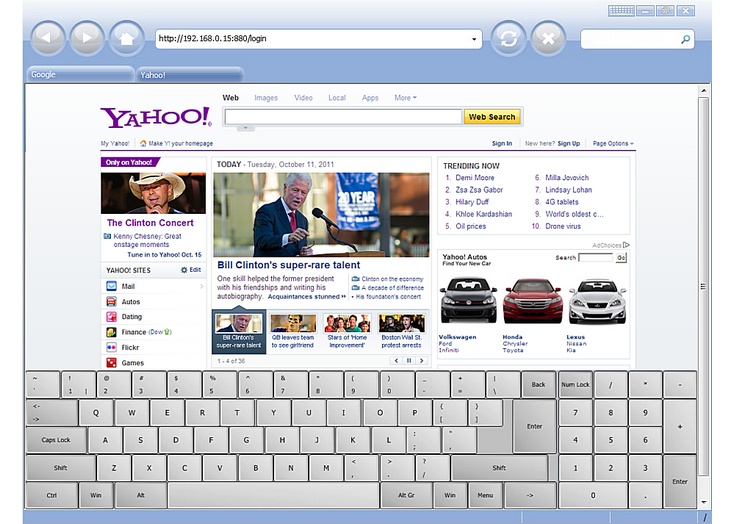Open Yahoo Dating site icon

tap(111, 317)
